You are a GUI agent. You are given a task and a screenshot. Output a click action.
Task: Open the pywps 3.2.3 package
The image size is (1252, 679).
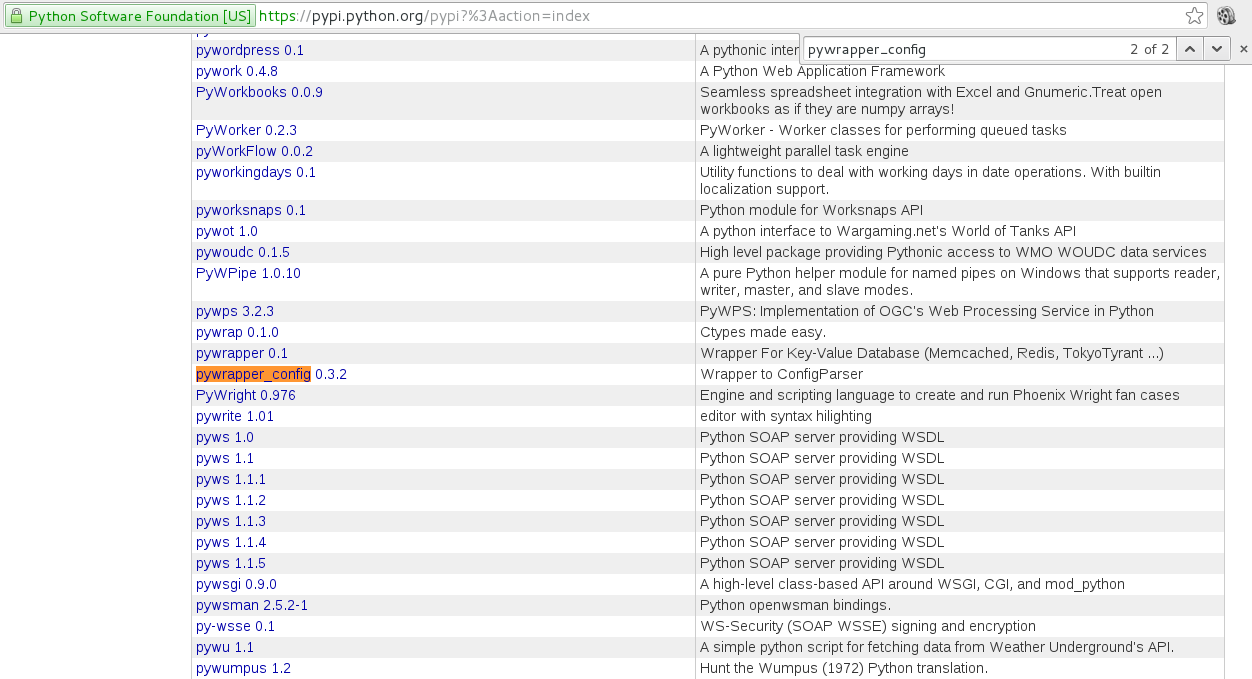(x=234, y=311)
